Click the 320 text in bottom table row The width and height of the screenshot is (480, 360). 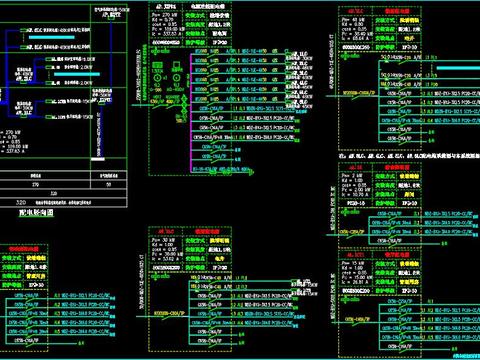point(21,202)
